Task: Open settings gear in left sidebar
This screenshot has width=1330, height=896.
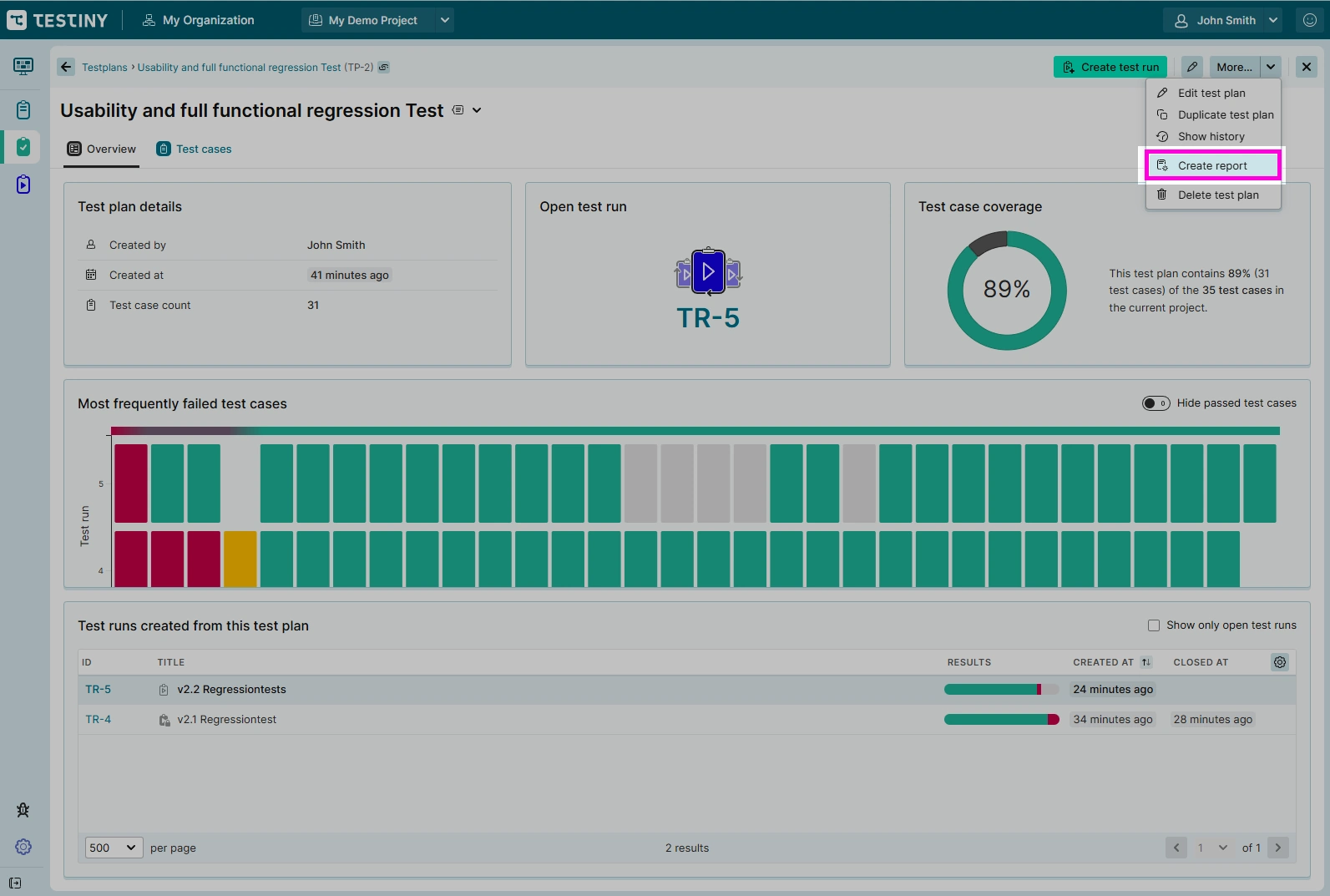Action: pyautogui.click(x=23, y=847)
